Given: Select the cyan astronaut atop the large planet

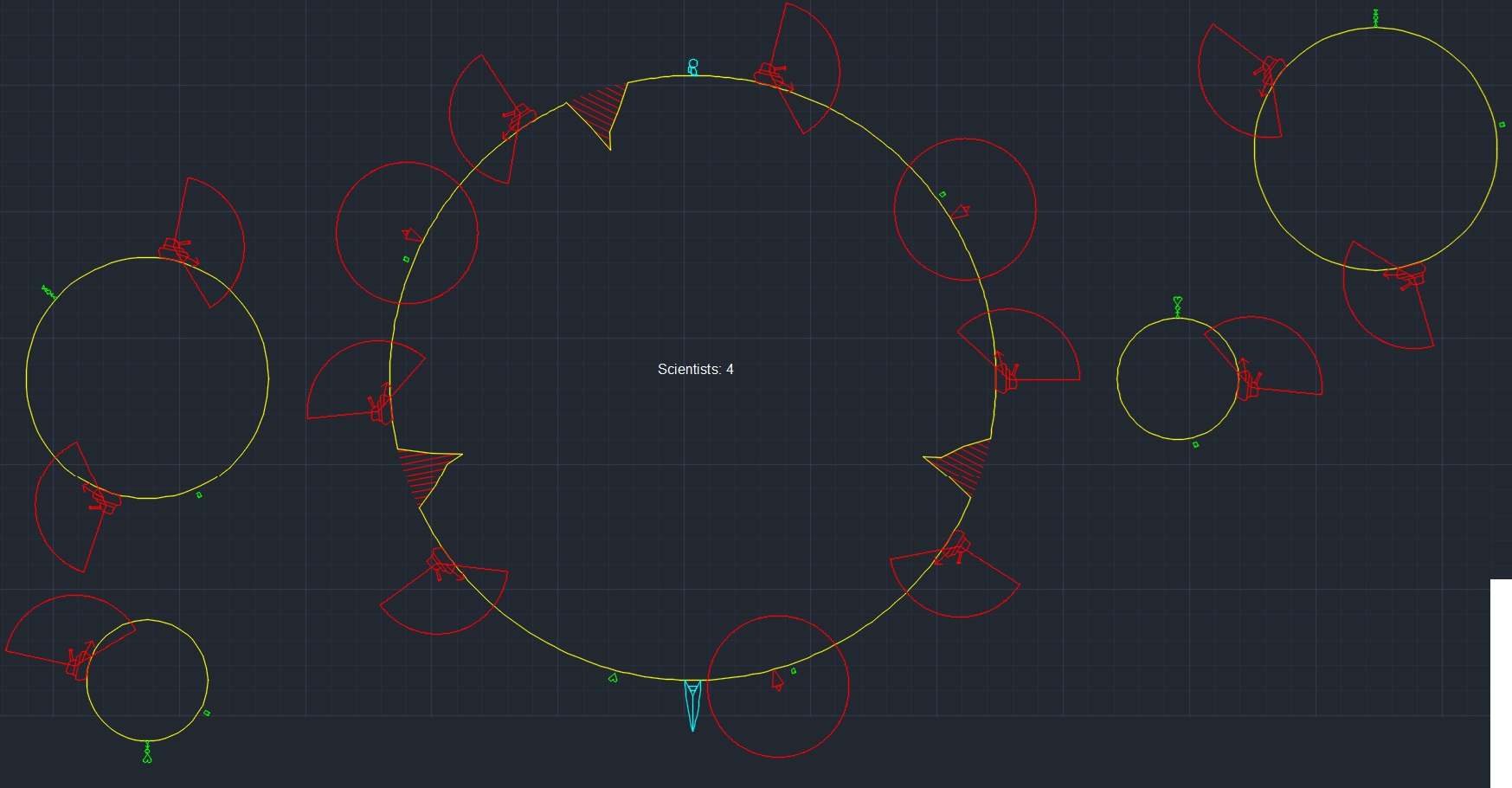Looking at the screenshot, I should pyautogui.click(x=692, y=67).
